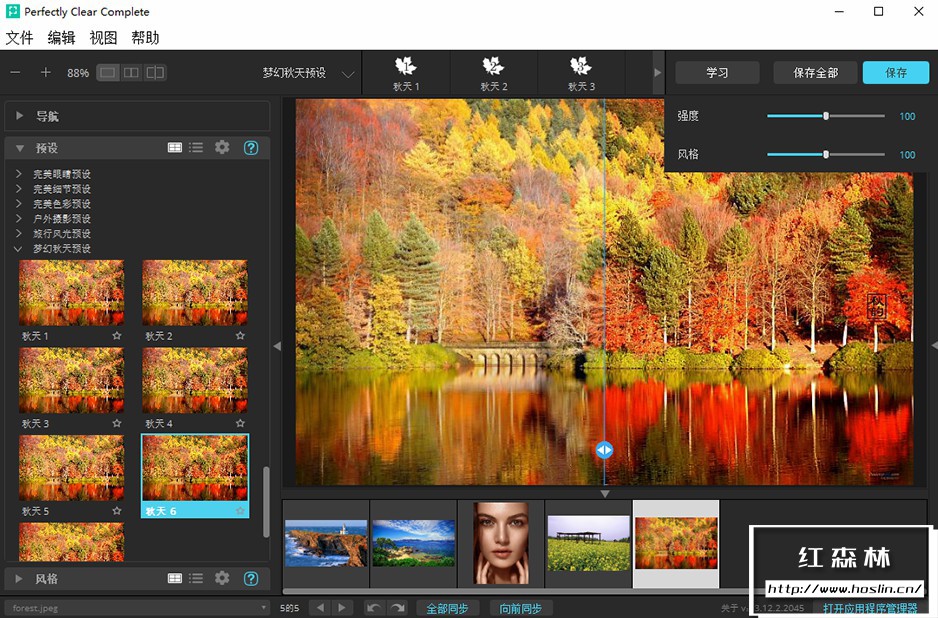
Task: Select the 秋天 1 preset thumbnail
Action: [71, 293]
